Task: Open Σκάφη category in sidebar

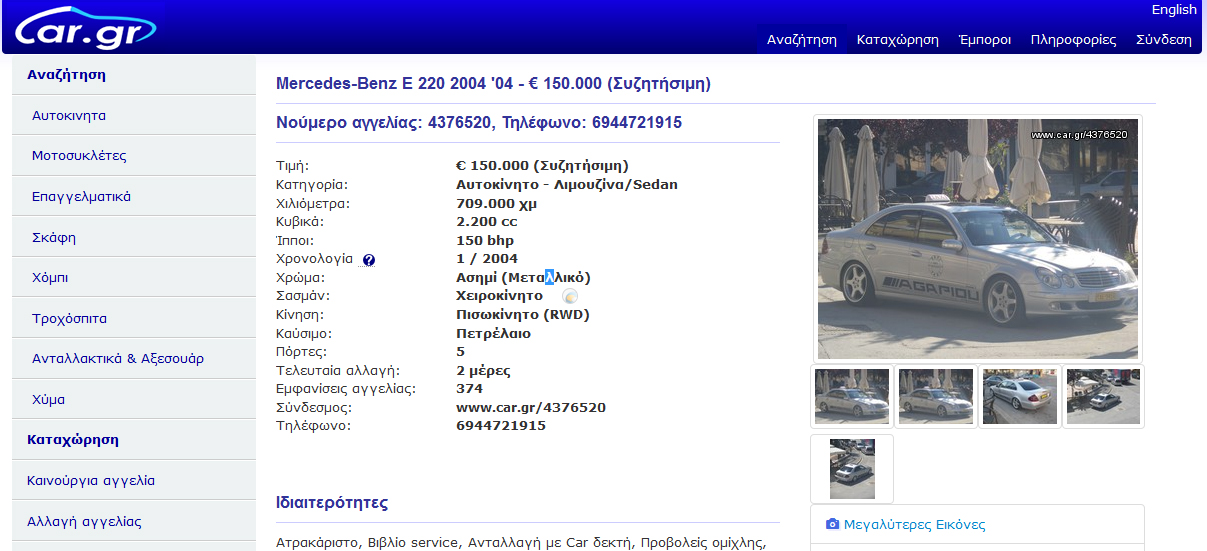Action: (54, 237)
